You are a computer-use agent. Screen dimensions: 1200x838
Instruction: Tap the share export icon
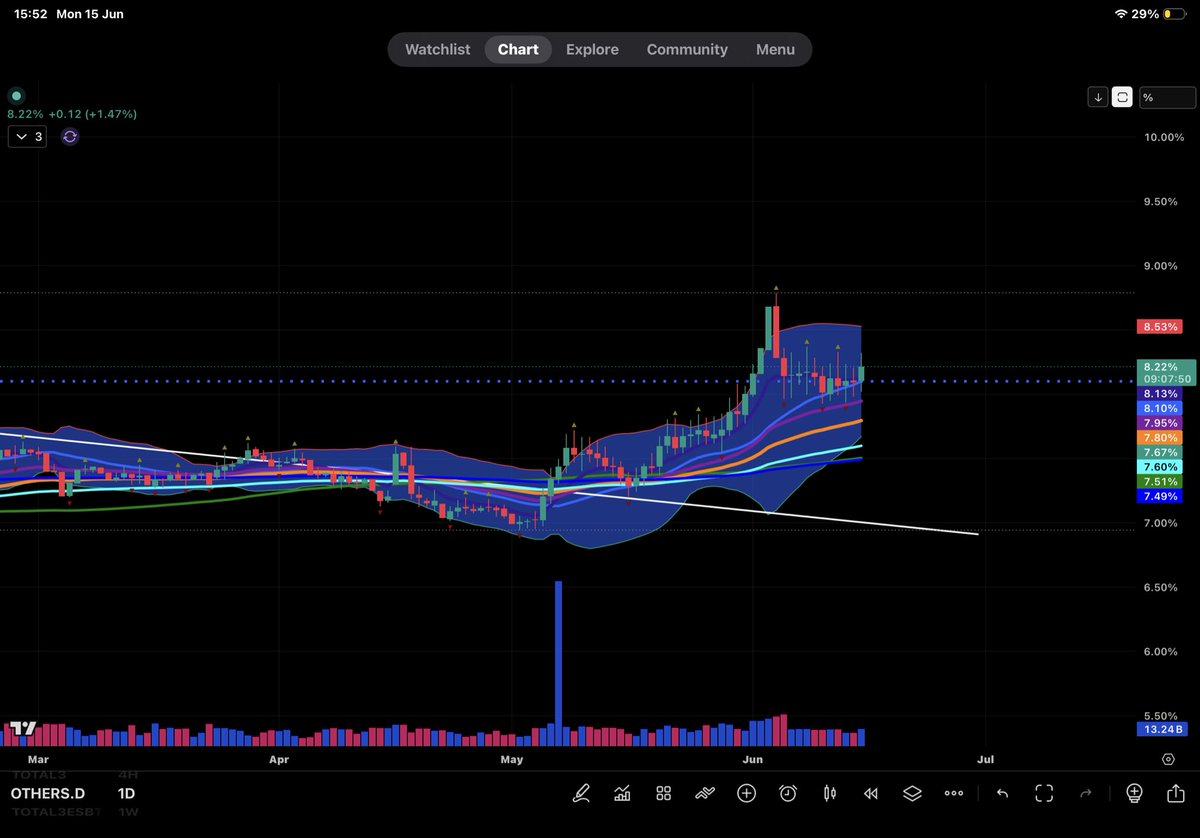[x=1175, y=793]
